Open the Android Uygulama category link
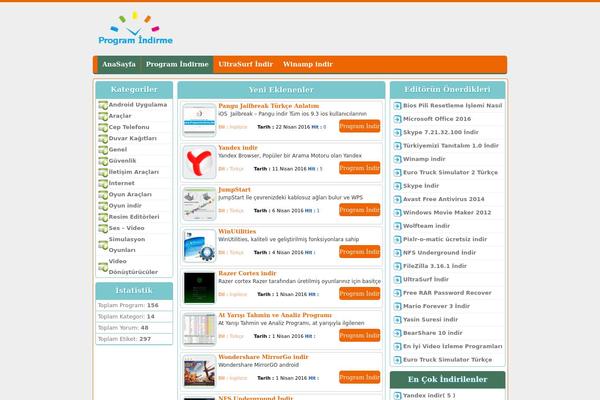Image resolution: width=600 pixels, height=400 pixels. point(138,104)
